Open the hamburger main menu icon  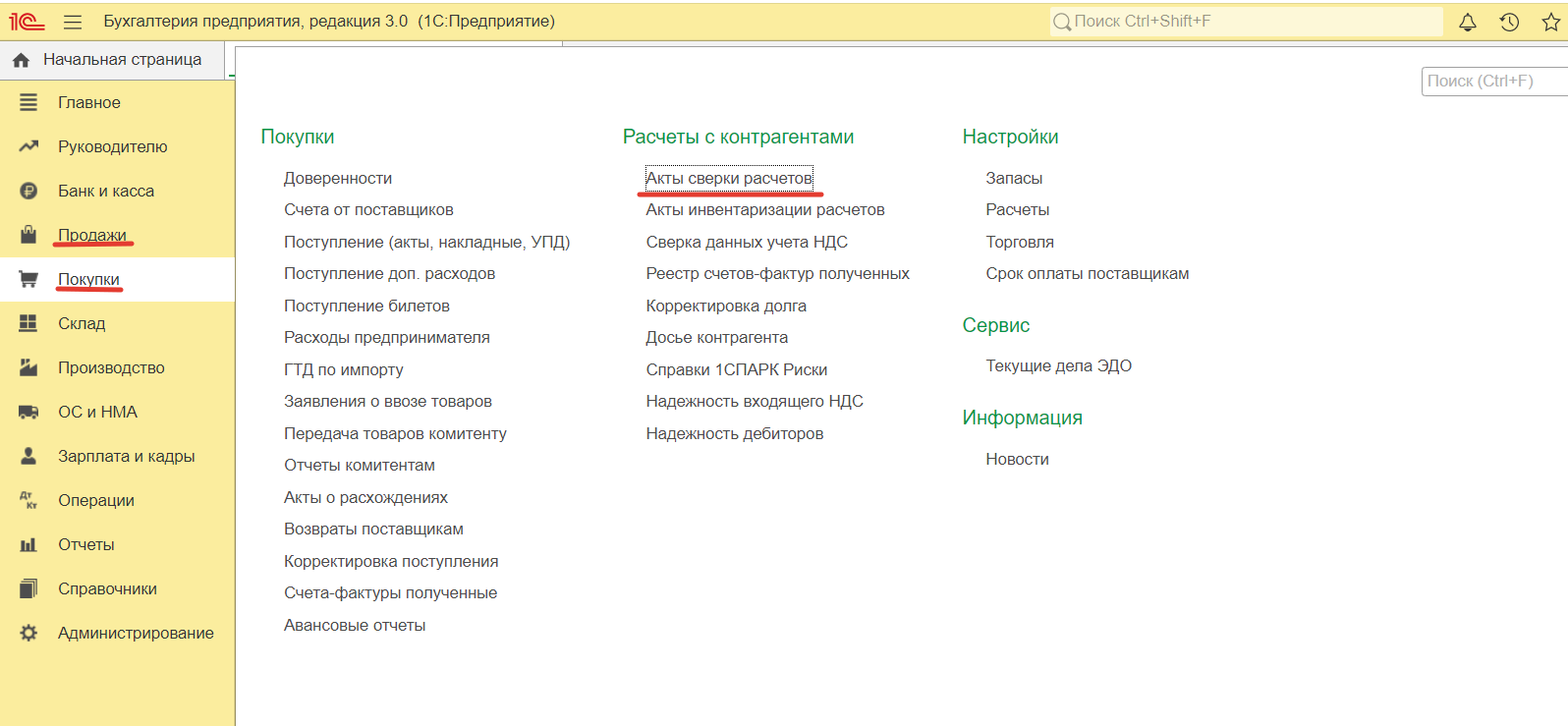click(x=73, y=22)
